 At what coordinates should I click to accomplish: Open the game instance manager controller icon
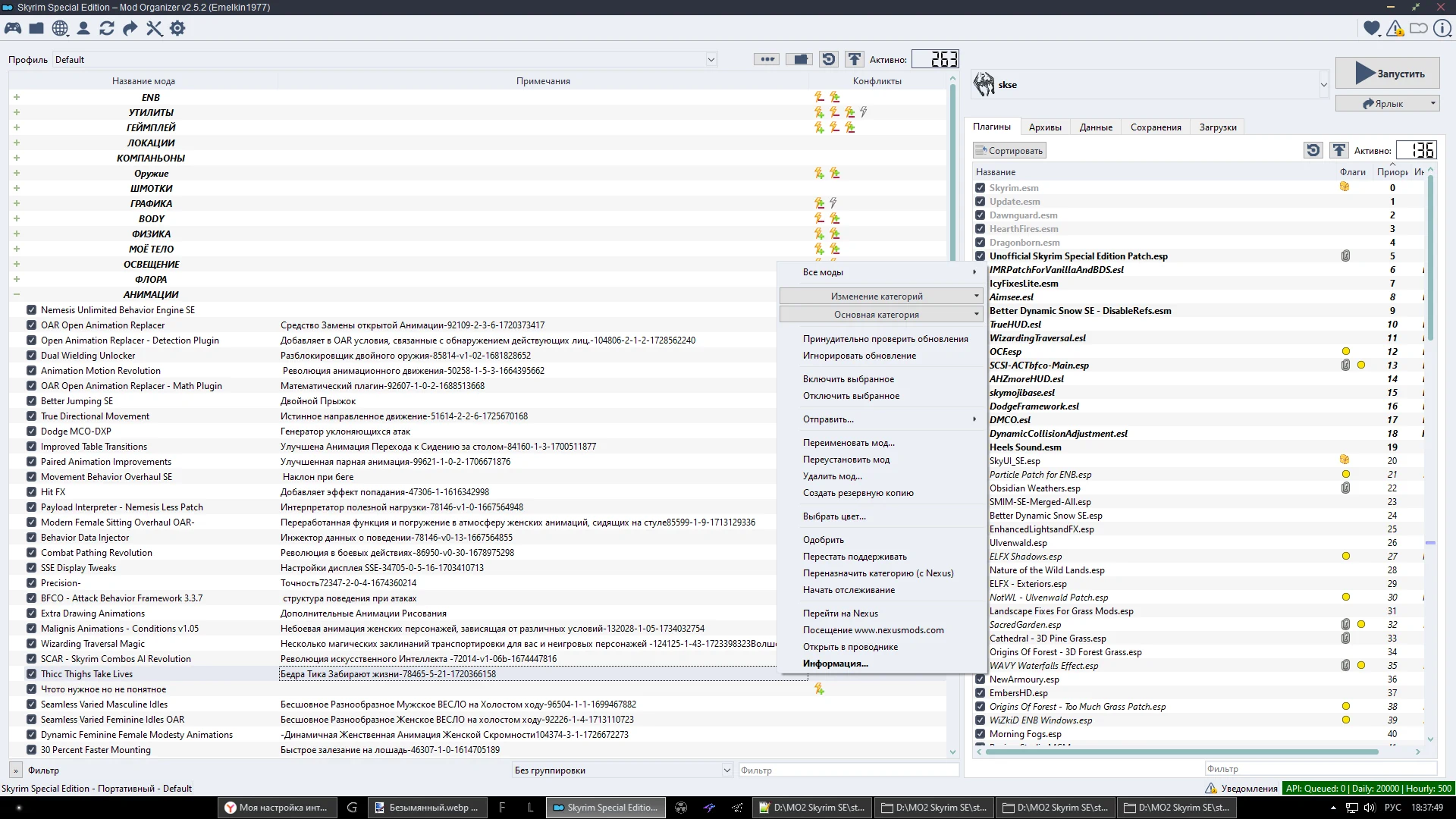tap(13, 28)
